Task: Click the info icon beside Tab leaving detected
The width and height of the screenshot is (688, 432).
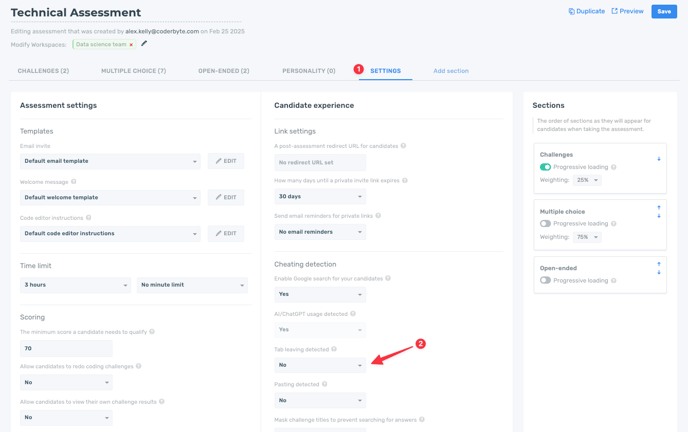Action: (334, 349)
